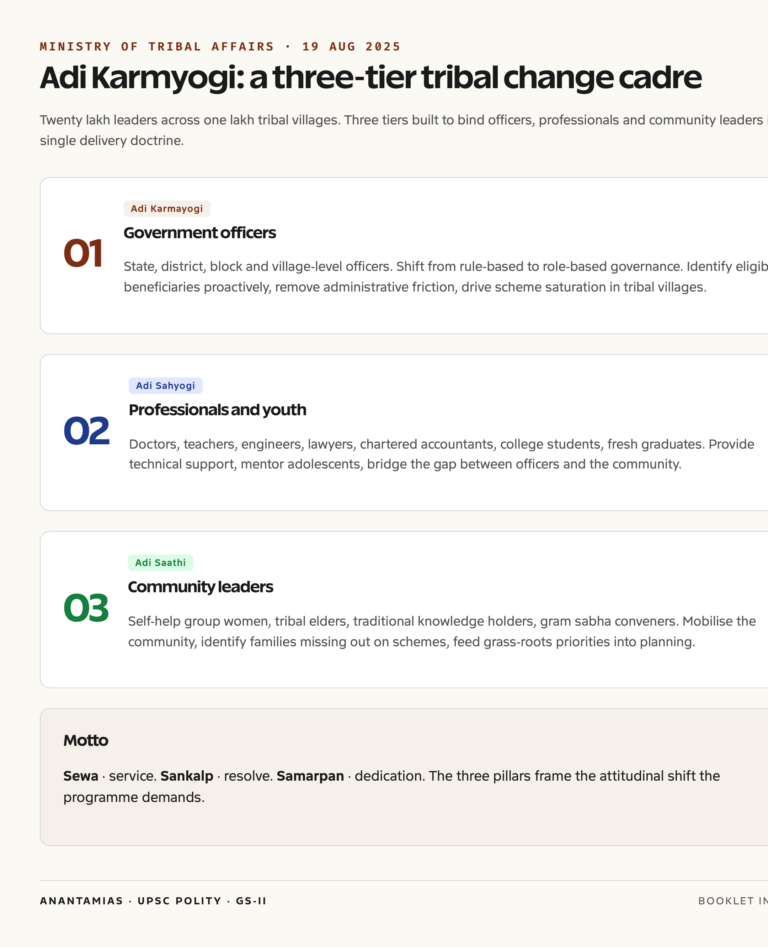Click the large 02 tier number
768x947 pixels.
tap(86, 431)
